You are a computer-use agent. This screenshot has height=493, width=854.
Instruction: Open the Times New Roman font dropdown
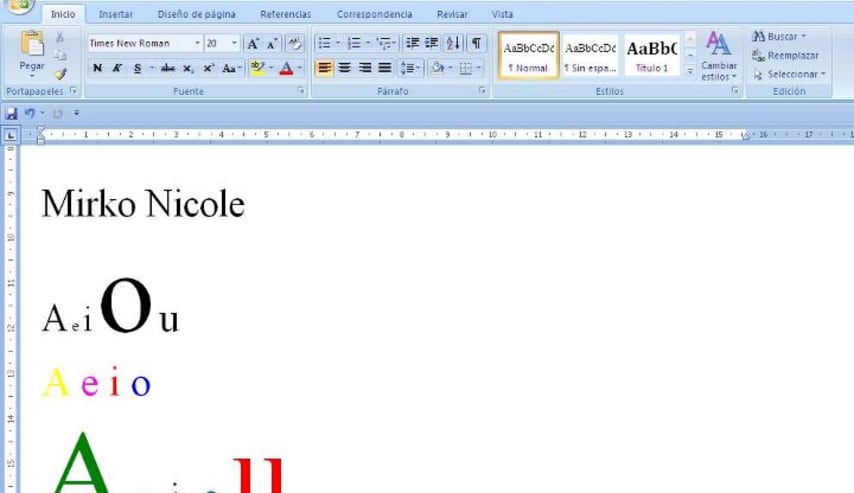(196, 43)
